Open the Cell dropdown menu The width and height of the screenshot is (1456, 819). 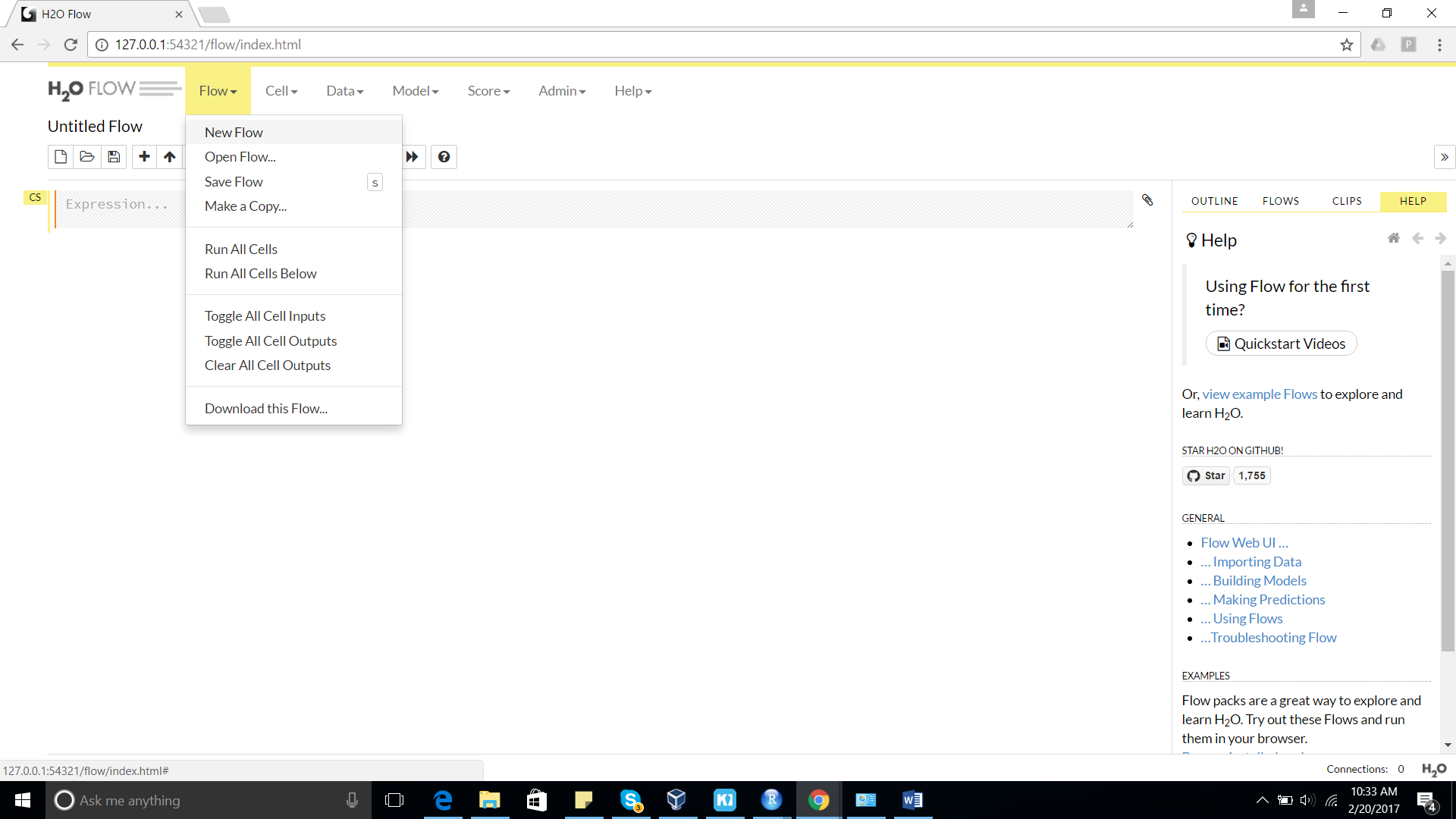coord(281,91)
